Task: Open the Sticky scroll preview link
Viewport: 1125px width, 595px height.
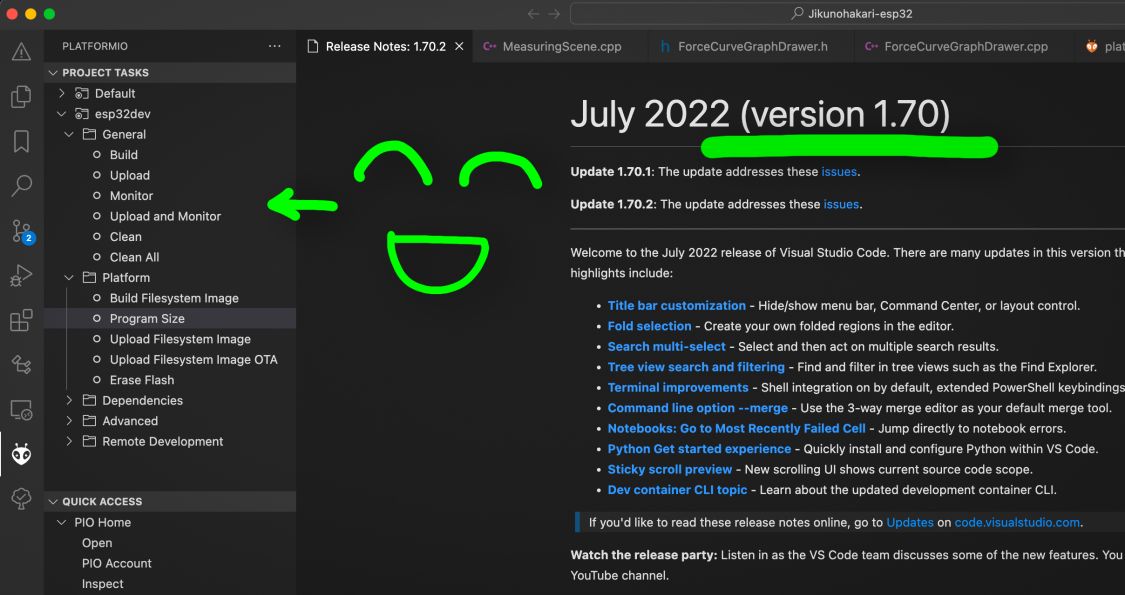Action: [669, 469]
